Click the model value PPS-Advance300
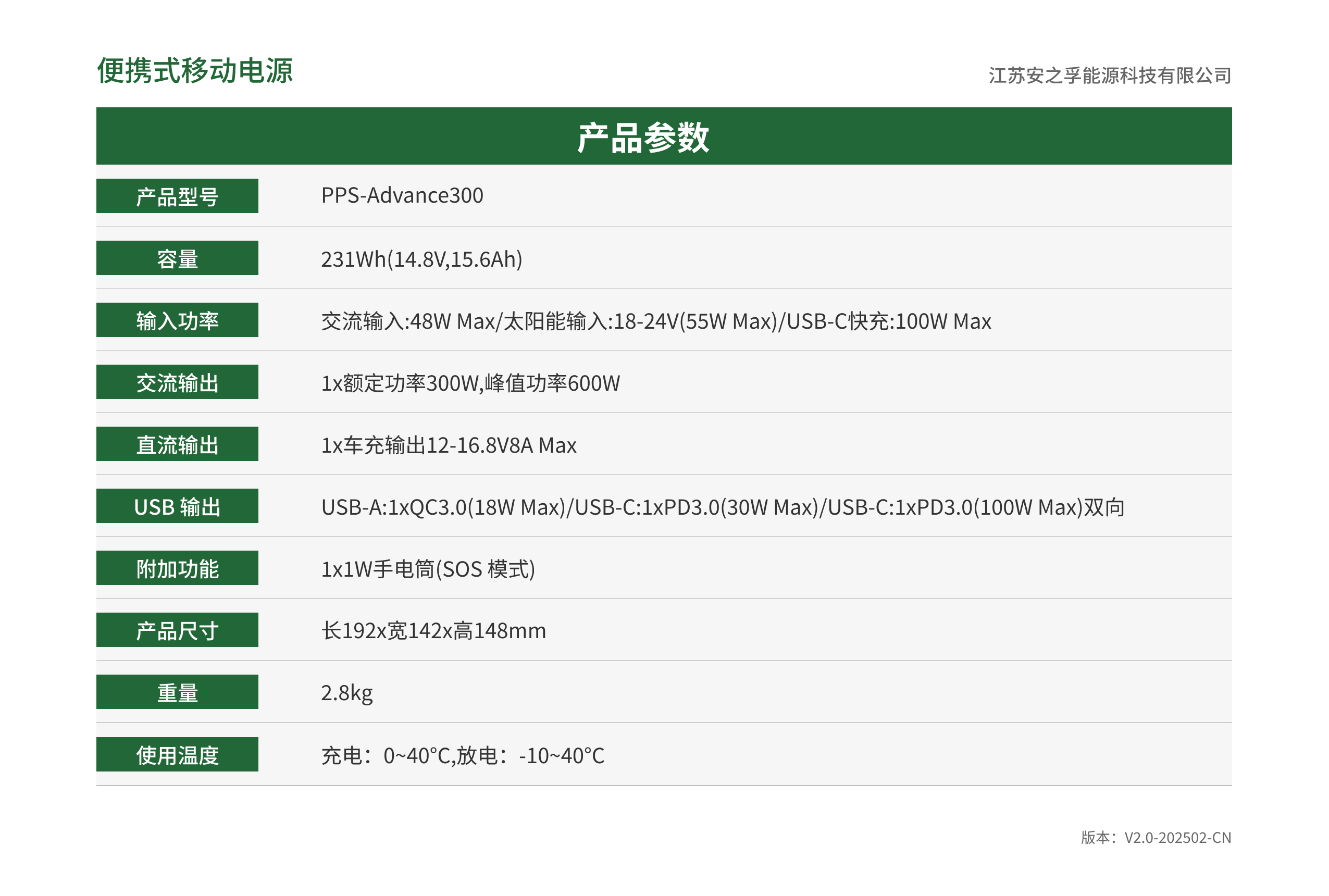Image resolution: width=1329 pixels, height=896 pixels. tap(402, 195)
